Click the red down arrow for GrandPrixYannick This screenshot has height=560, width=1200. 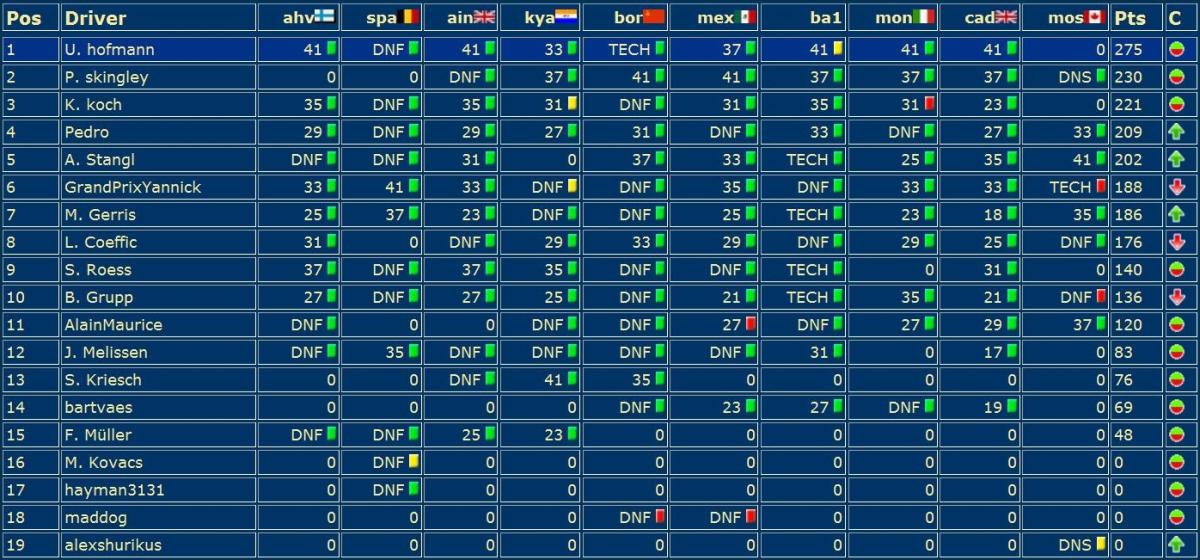click(1177, 187)
